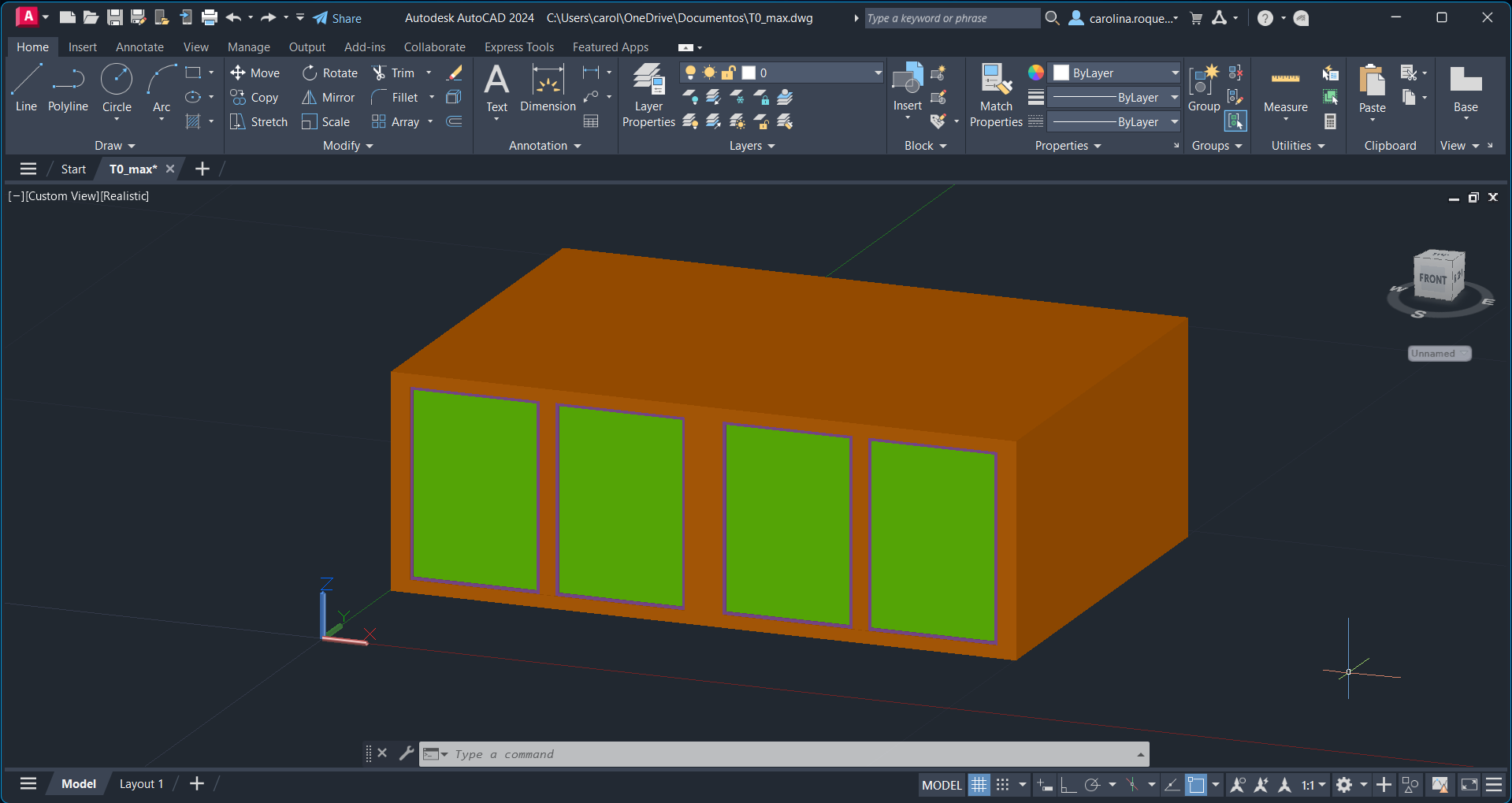Image resolution: width=1512 pixels, height=803 pixels.
Task: Click the Share button
Action: tap(337, 18)
